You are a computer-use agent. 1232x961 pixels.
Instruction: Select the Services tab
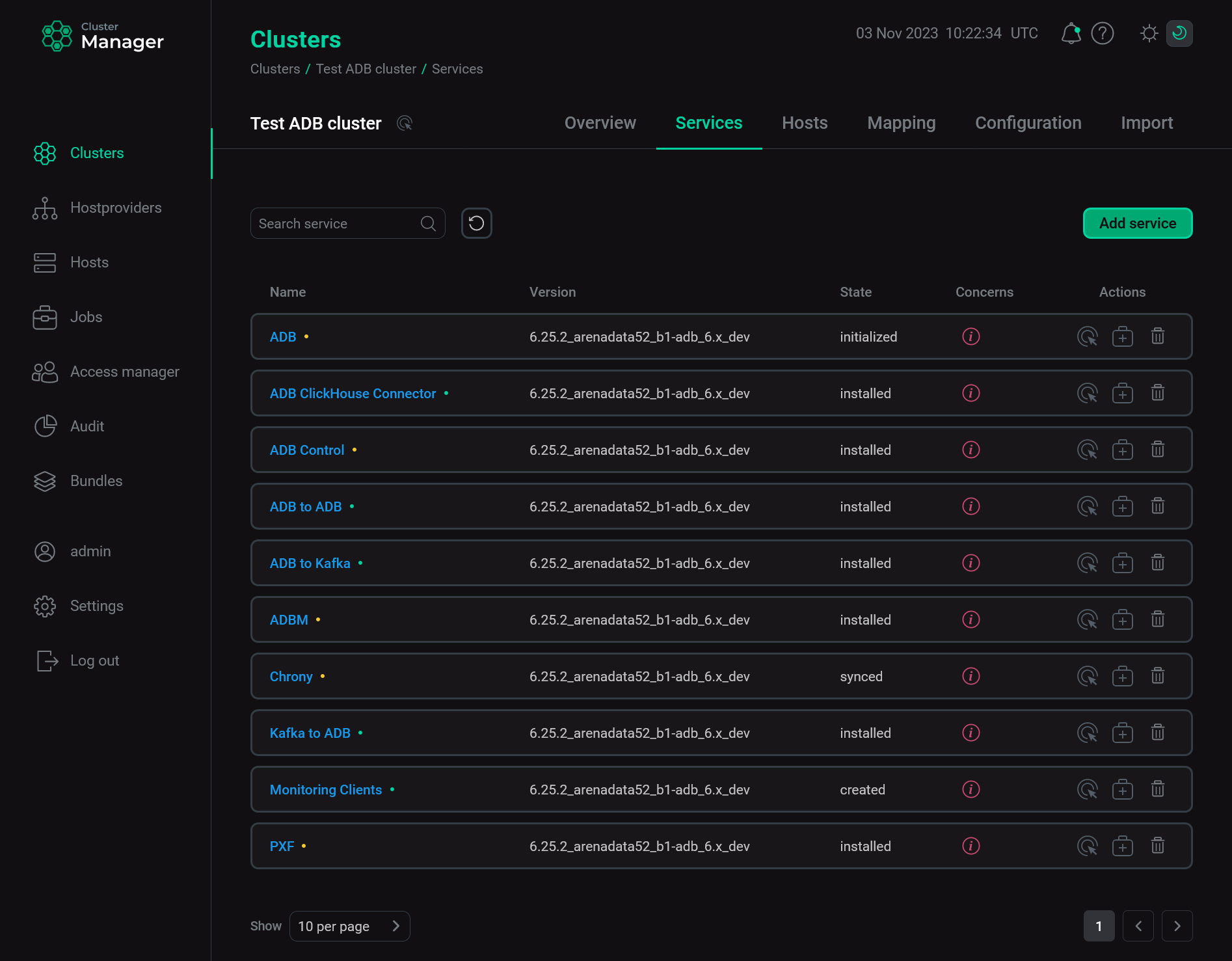pos(709,123)
